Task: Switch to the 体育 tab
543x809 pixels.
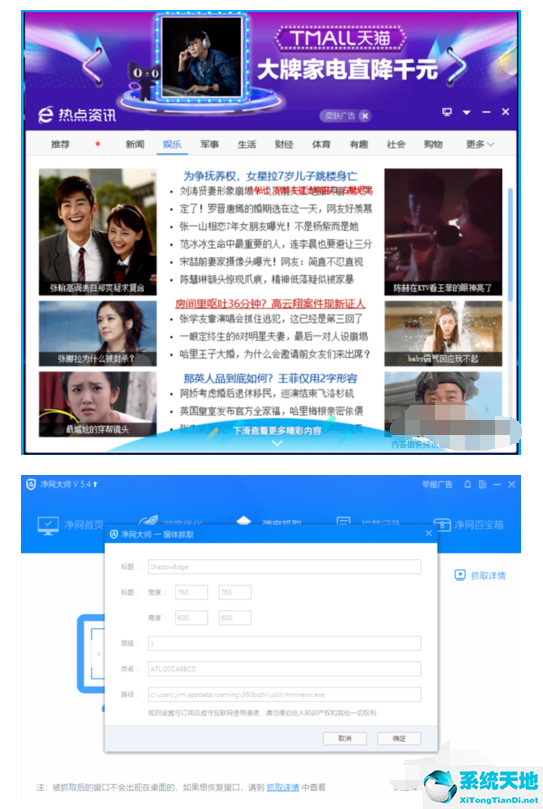Action: tap(321, 144)
